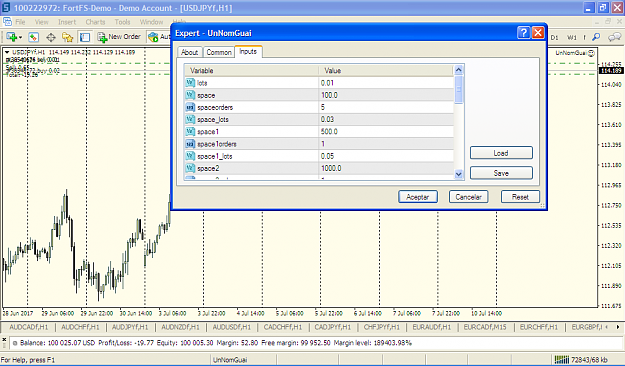625x366 pixels.
Task: Click the space2 variable type icon
Action: tap(190, 168)
